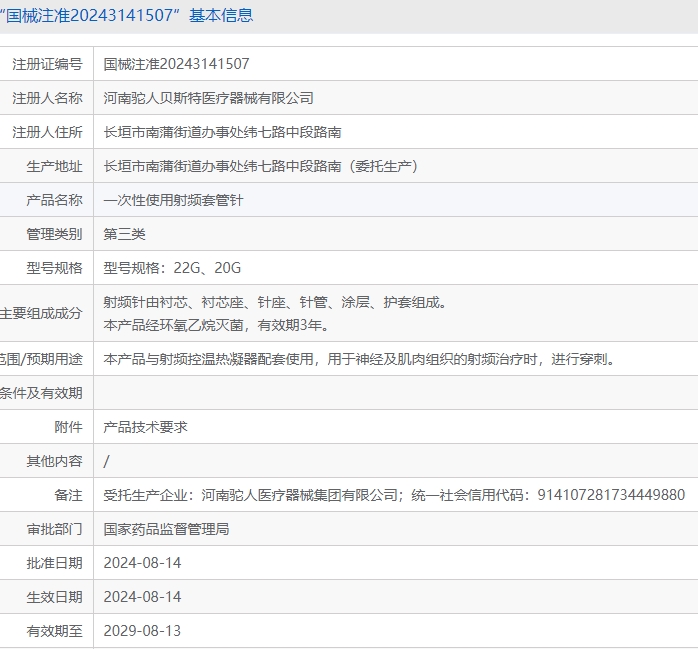Click the 审批部门 label

click(x=54, y=529)
